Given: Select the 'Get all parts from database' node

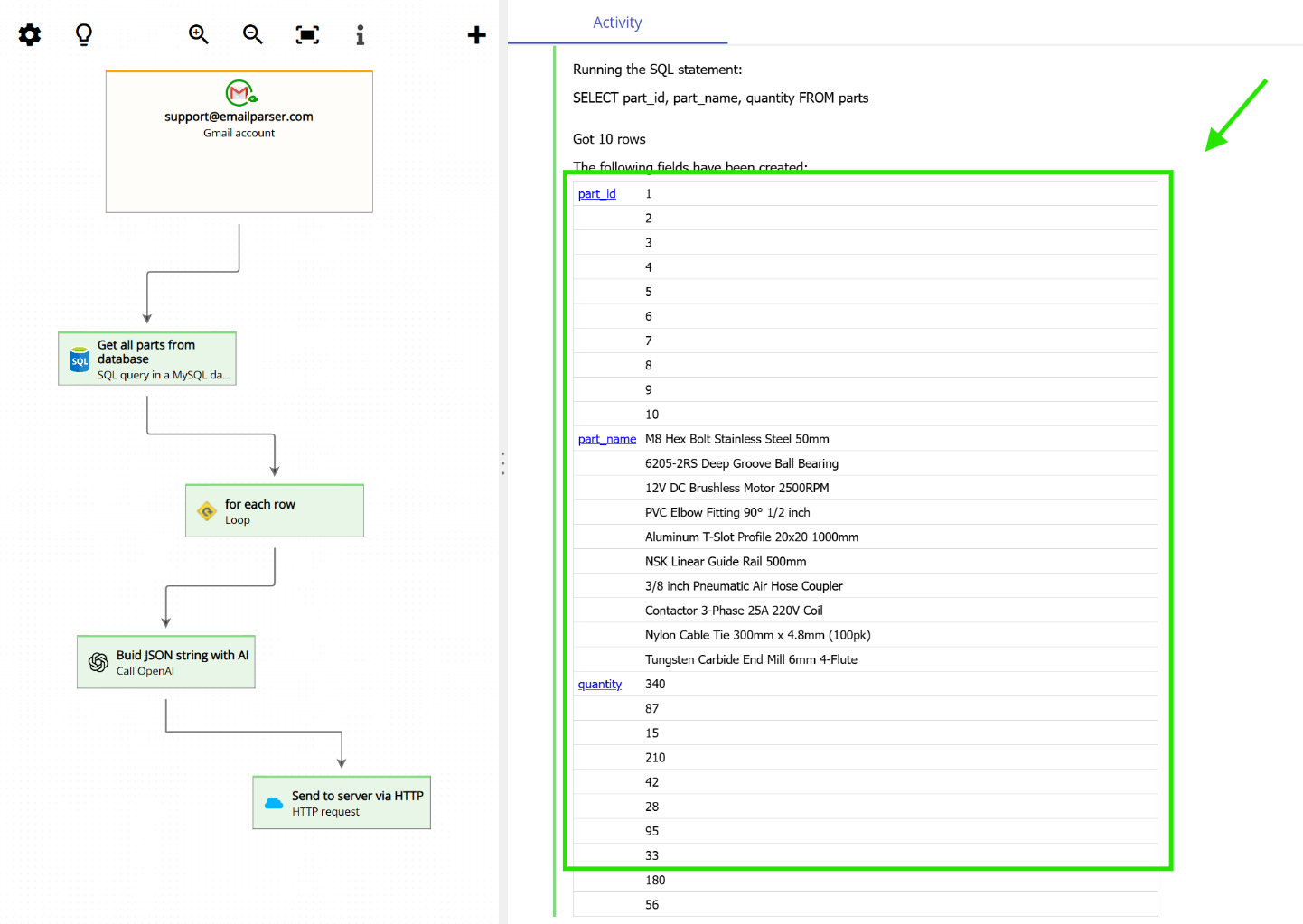Looking at the screenshot, I should pos(147,359).
